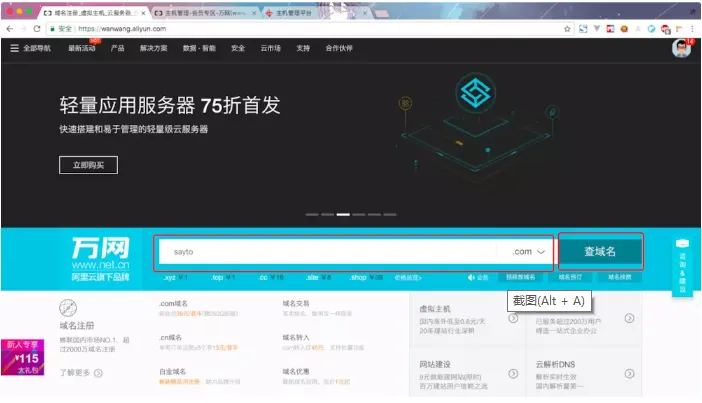Open the 白金域名 link
Screen dimensions: 702x403
(x=172, y=372)
